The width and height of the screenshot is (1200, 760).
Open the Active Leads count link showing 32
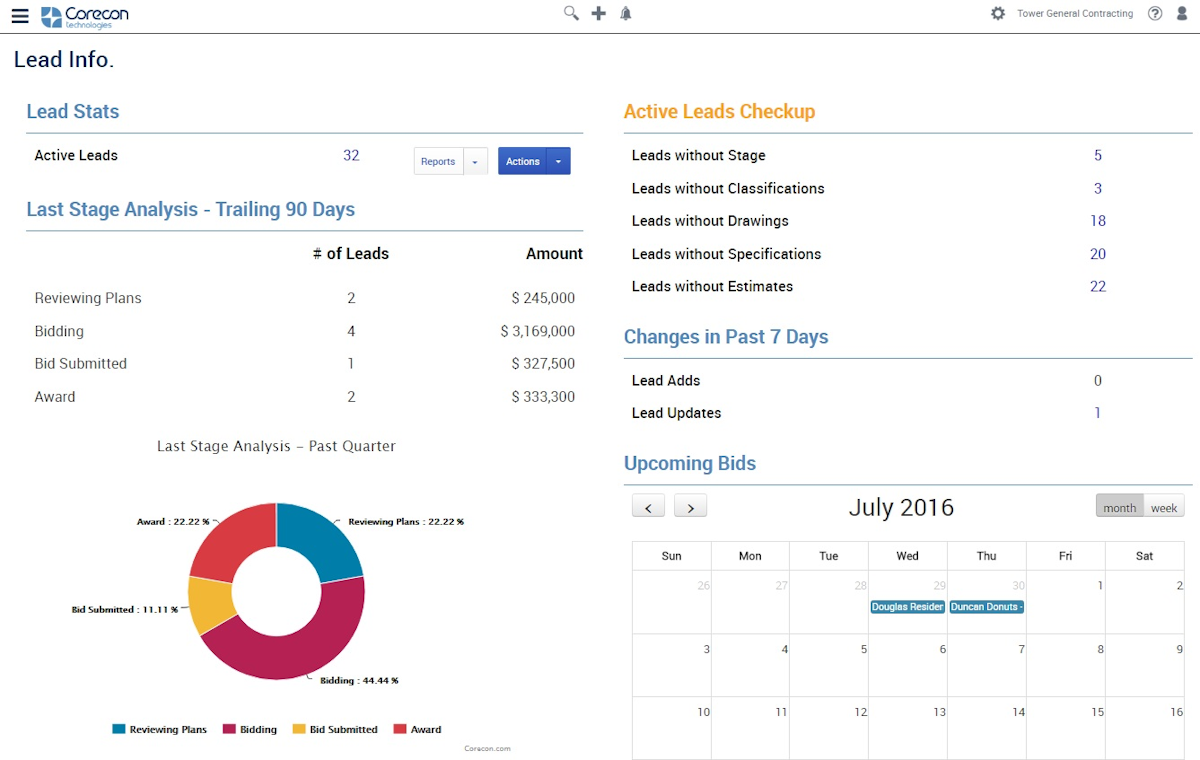coord(351,155)
